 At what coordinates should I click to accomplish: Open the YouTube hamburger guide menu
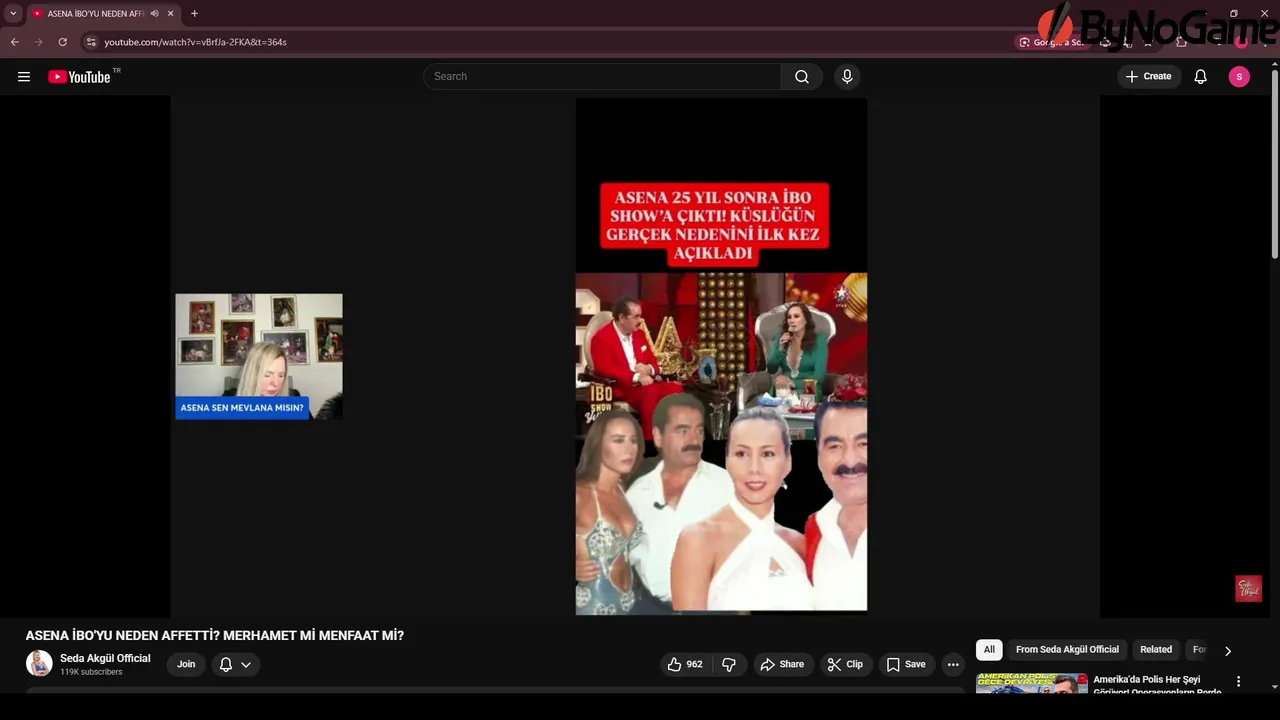(24, 77)
